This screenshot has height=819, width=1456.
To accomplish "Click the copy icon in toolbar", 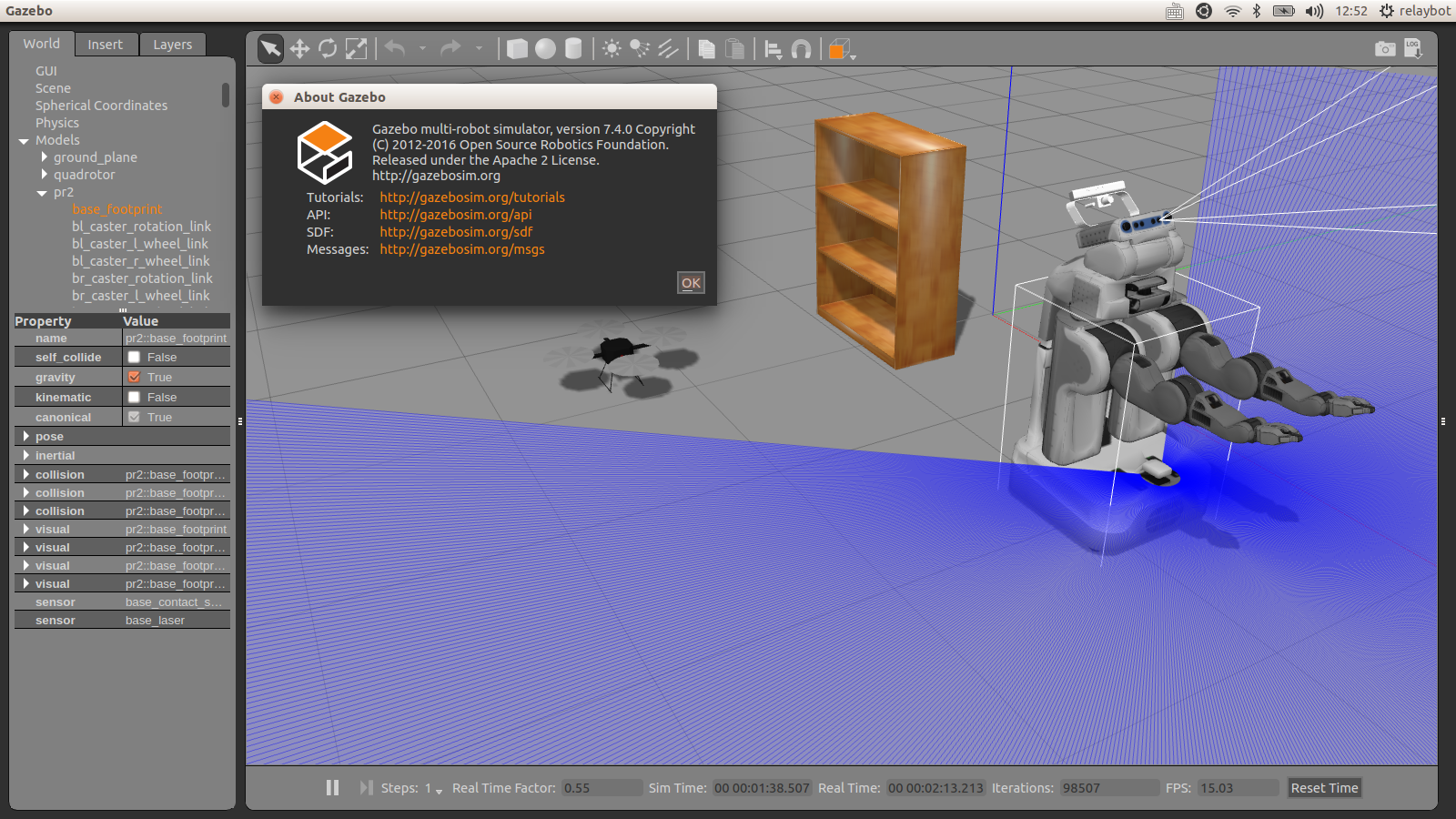I will pos(706,48).
